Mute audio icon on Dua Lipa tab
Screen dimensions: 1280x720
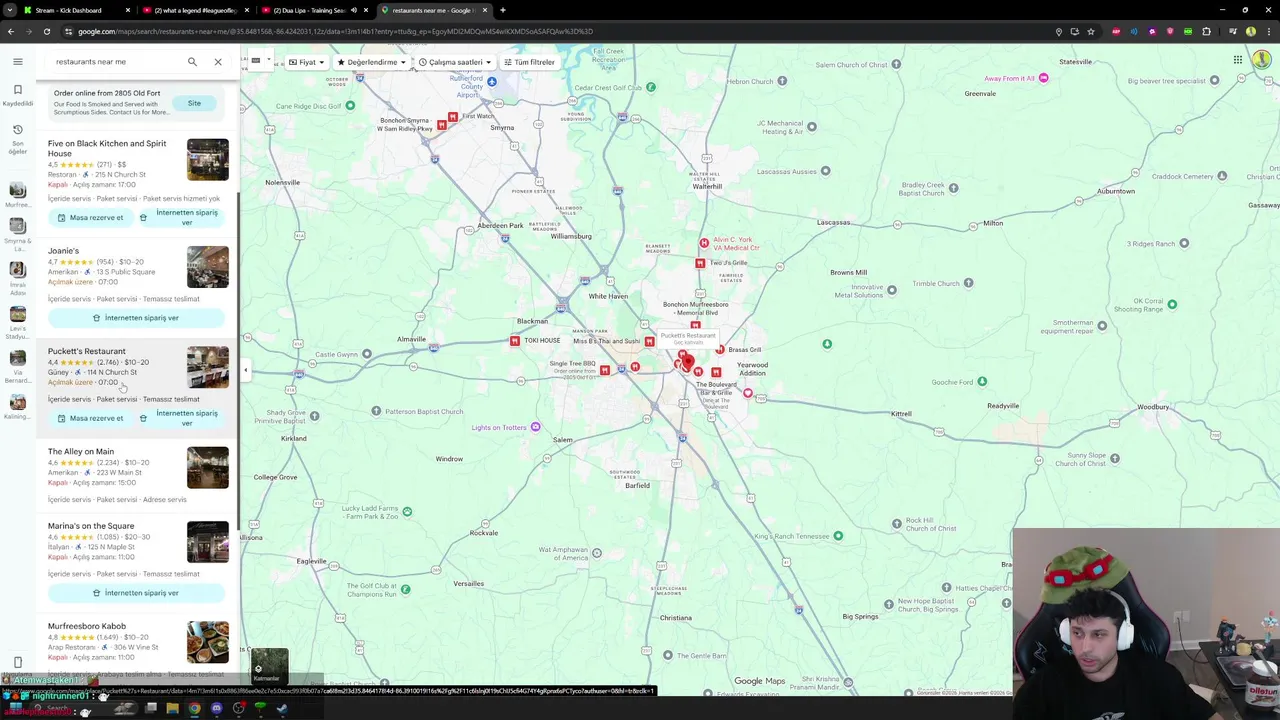point(353,10)
